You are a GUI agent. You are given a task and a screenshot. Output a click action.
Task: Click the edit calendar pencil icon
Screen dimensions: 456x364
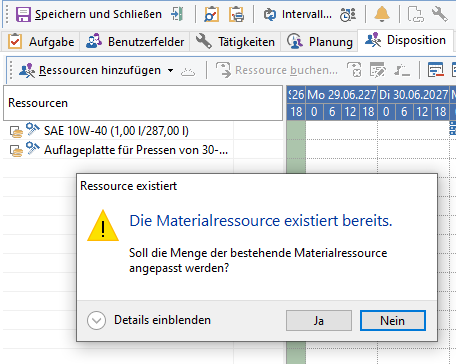click(x=378, y=70)
